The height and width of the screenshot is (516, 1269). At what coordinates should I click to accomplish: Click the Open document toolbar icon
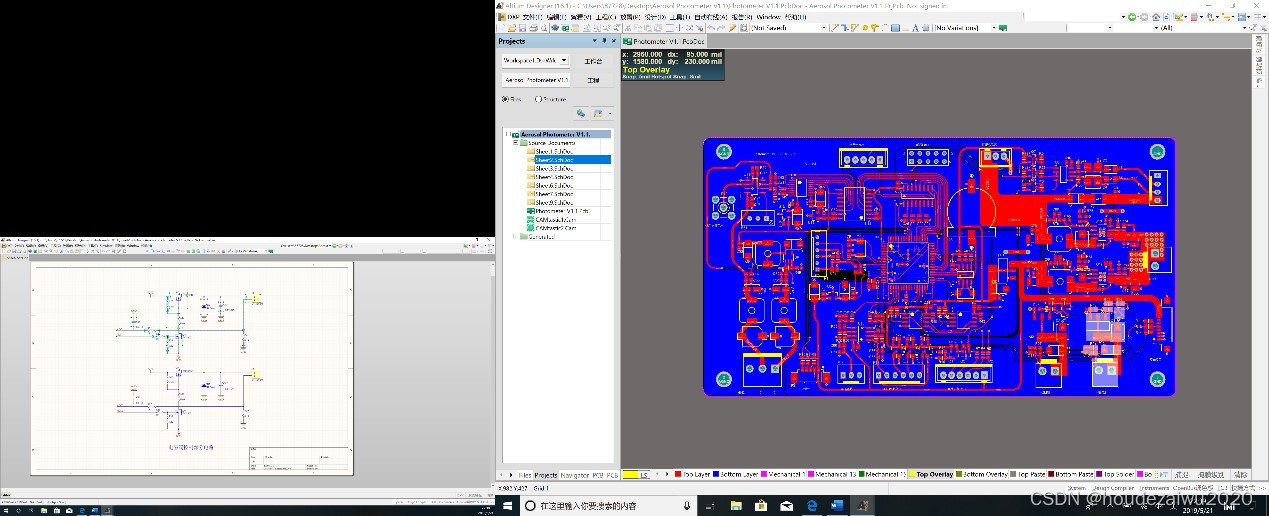pos(512,28)
